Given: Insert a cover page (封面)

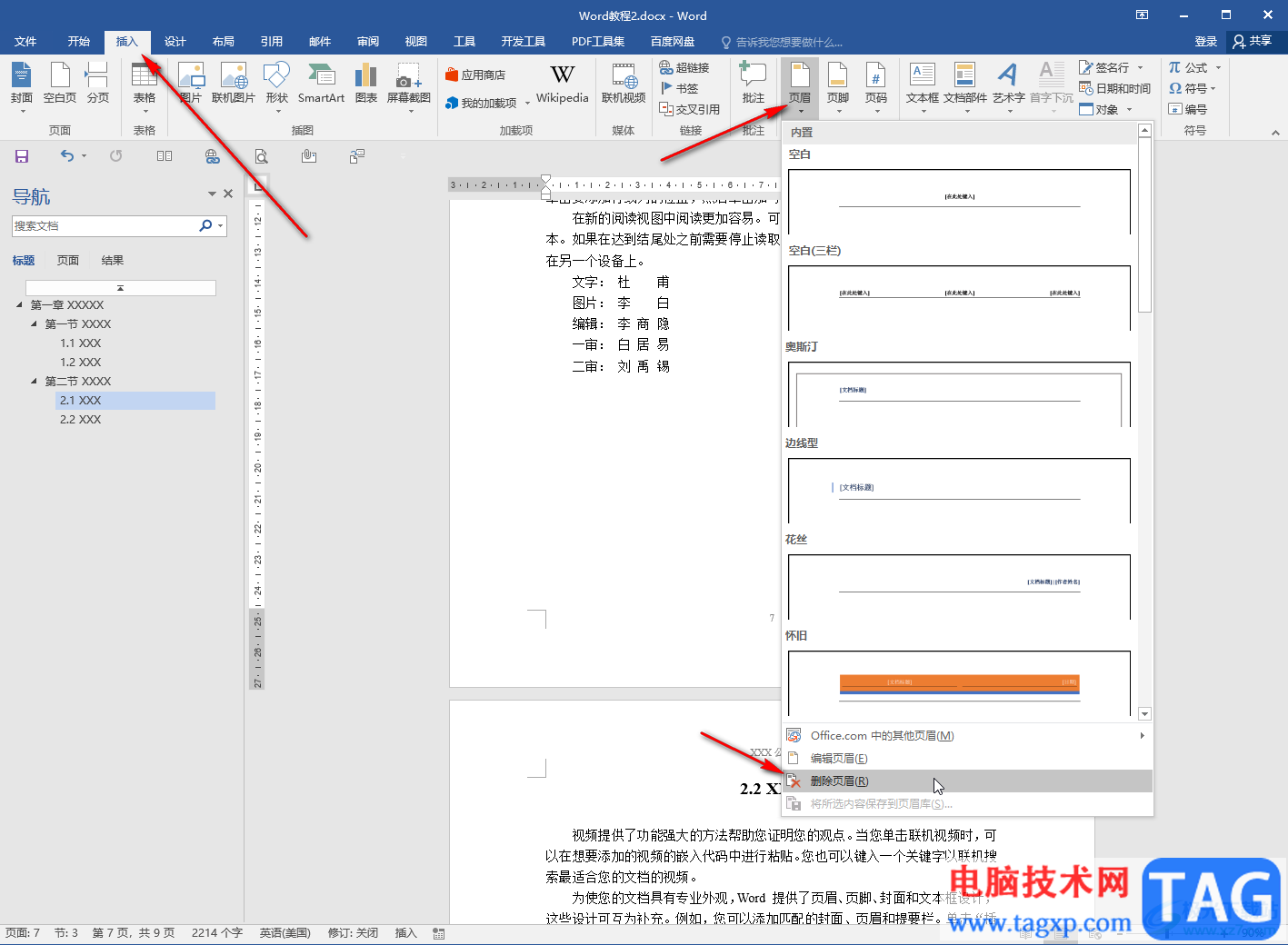Looking at the screenshot, I should (22, 87).
